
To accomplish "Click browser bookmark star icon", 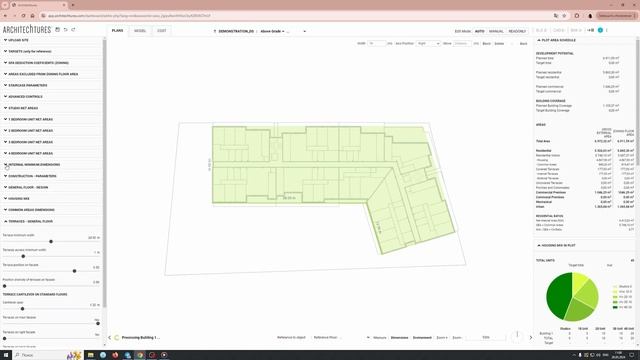I will (x=564, y=16).
